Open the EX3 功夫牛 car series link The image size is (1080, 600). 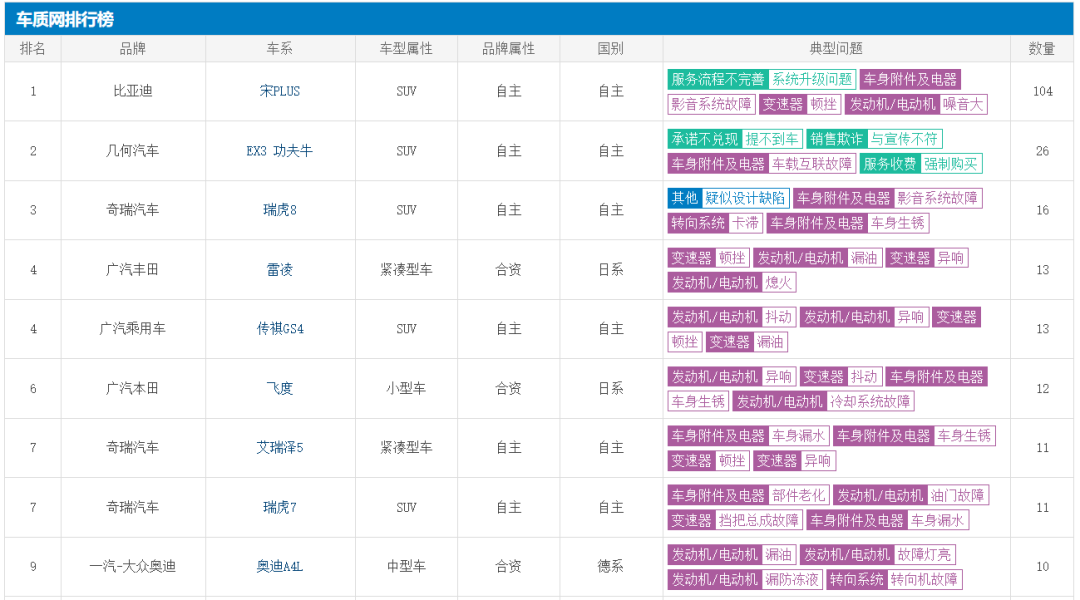280,151
